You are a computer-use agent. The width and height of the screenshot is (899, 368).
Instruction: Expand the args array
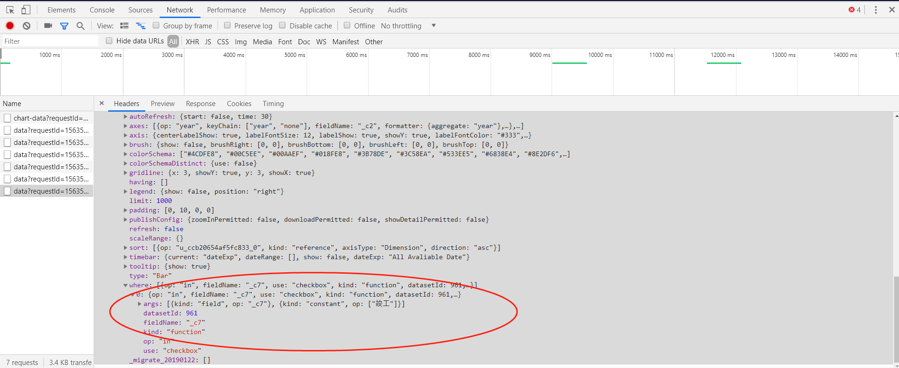[140, 304]
